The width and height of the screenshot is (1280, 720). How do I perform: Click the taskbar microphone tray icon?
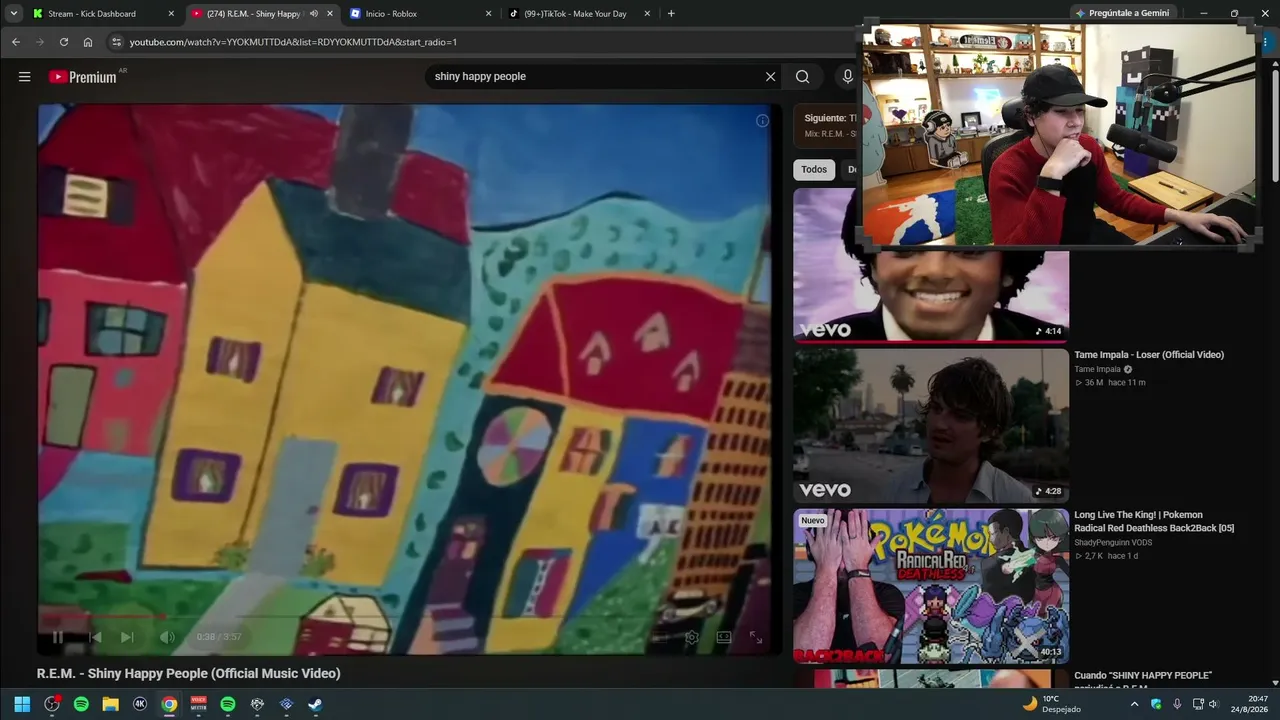point(1177,704)
